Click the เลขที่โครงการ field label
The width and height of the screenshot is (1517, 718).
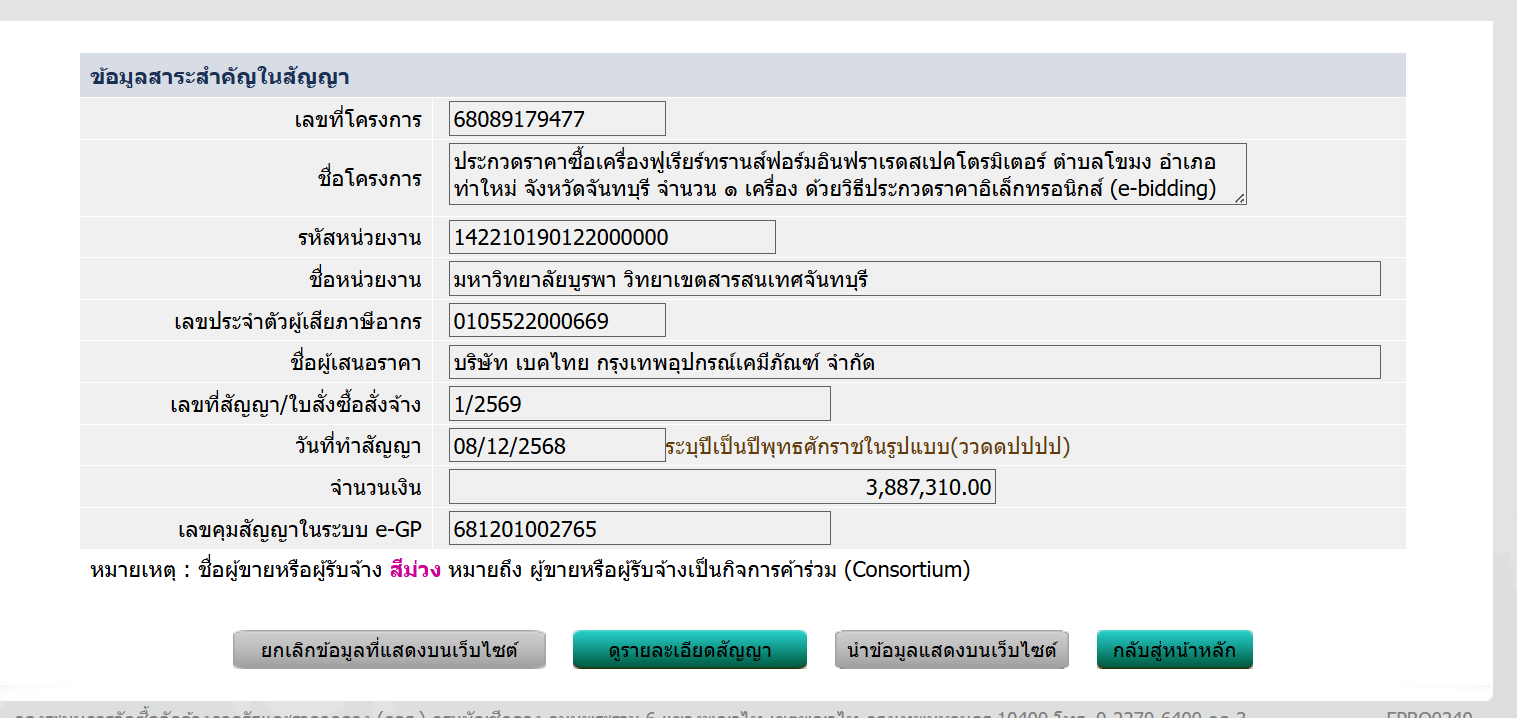[357, 120]
